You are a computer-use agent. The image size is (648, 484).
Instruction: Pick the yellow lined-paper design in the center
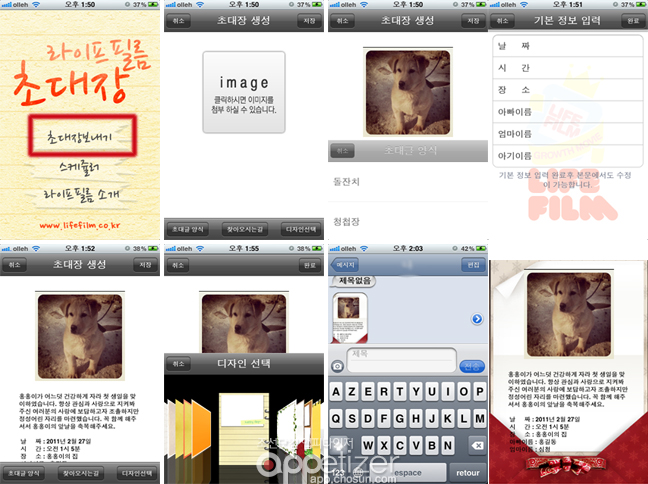[244, 428]
